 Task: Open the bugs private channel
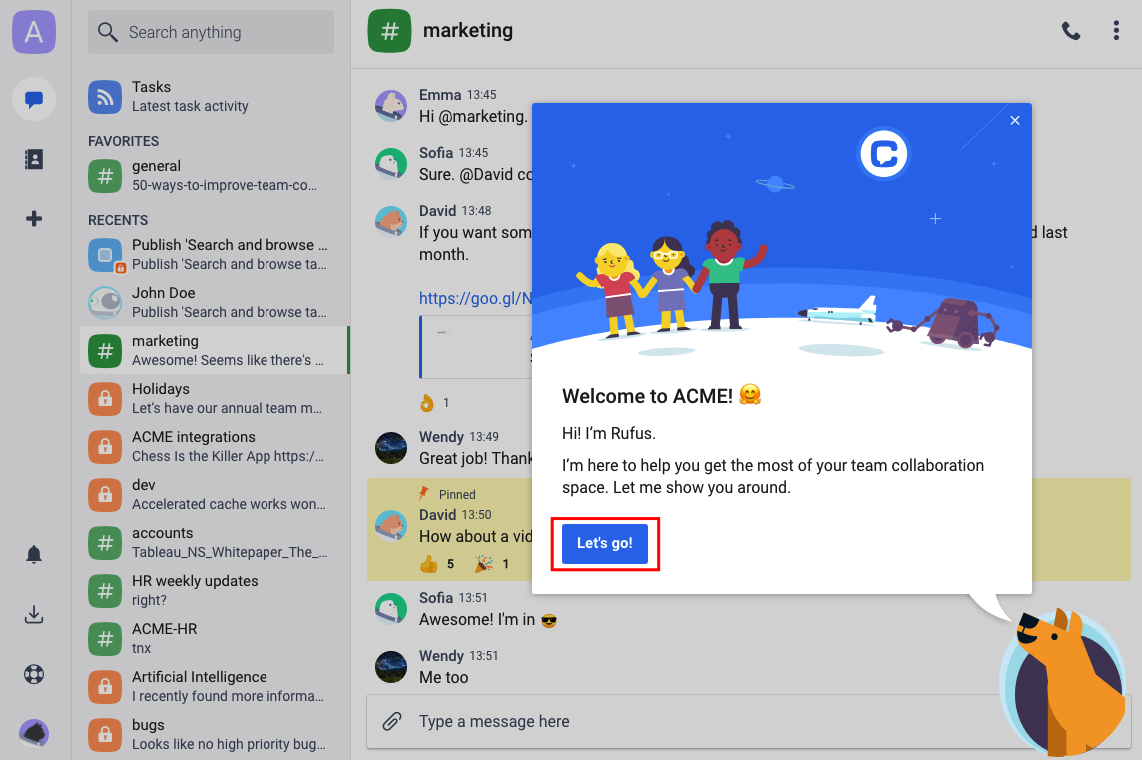[x=215, y=735]
